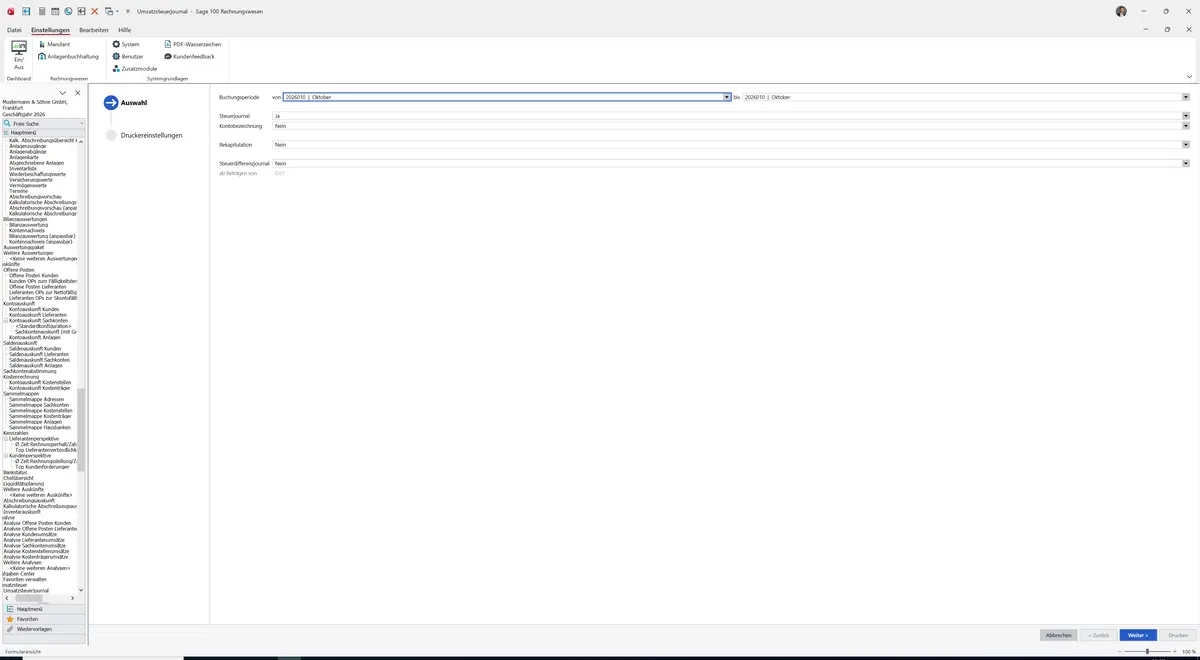Image resolution: width=1200 pixels, height=660 pixels.
Task: Click the user profile avatar
Action: (x=1121, y=11)
